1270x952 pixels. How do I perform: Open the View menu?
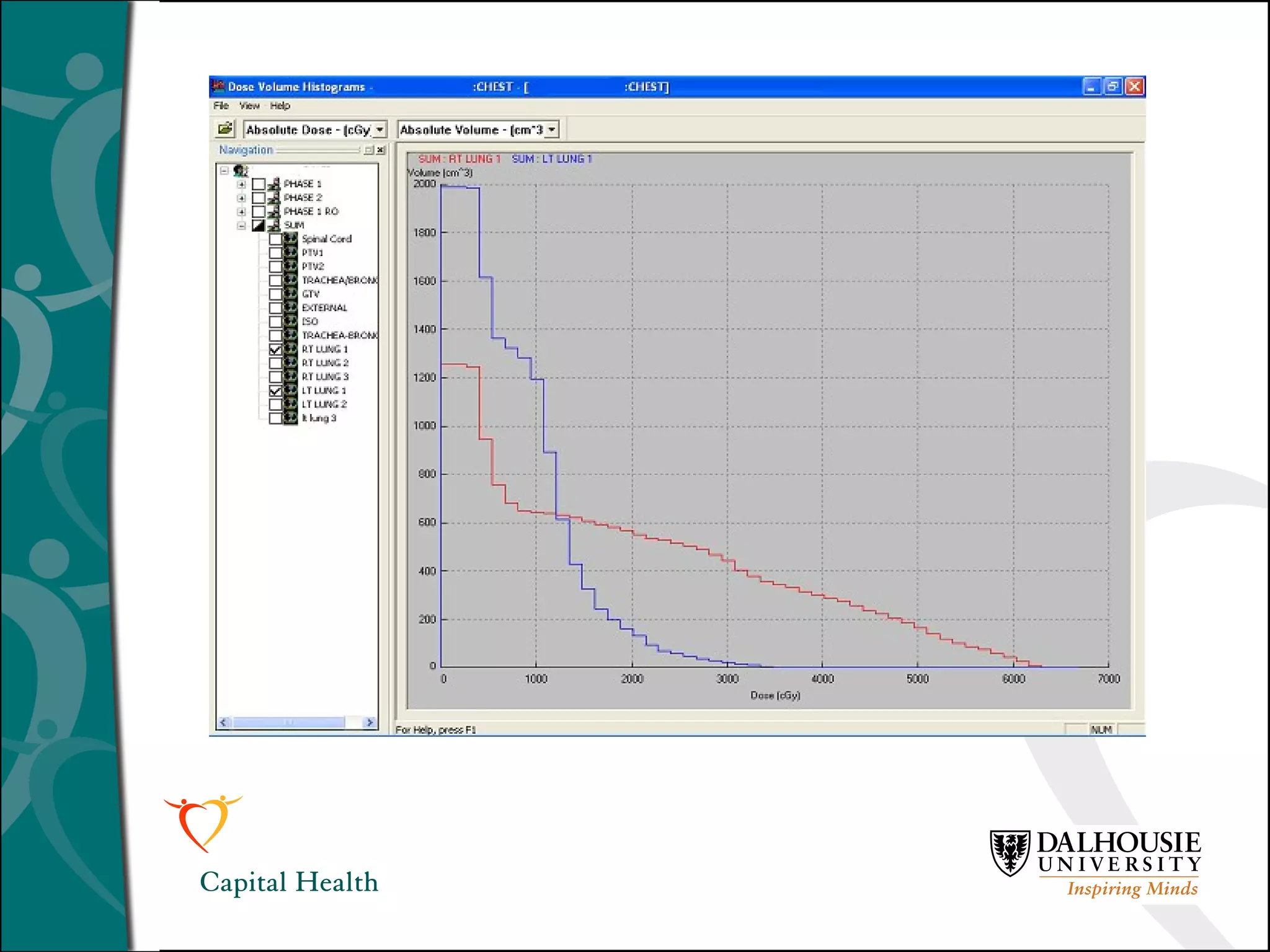click(249, 106)
